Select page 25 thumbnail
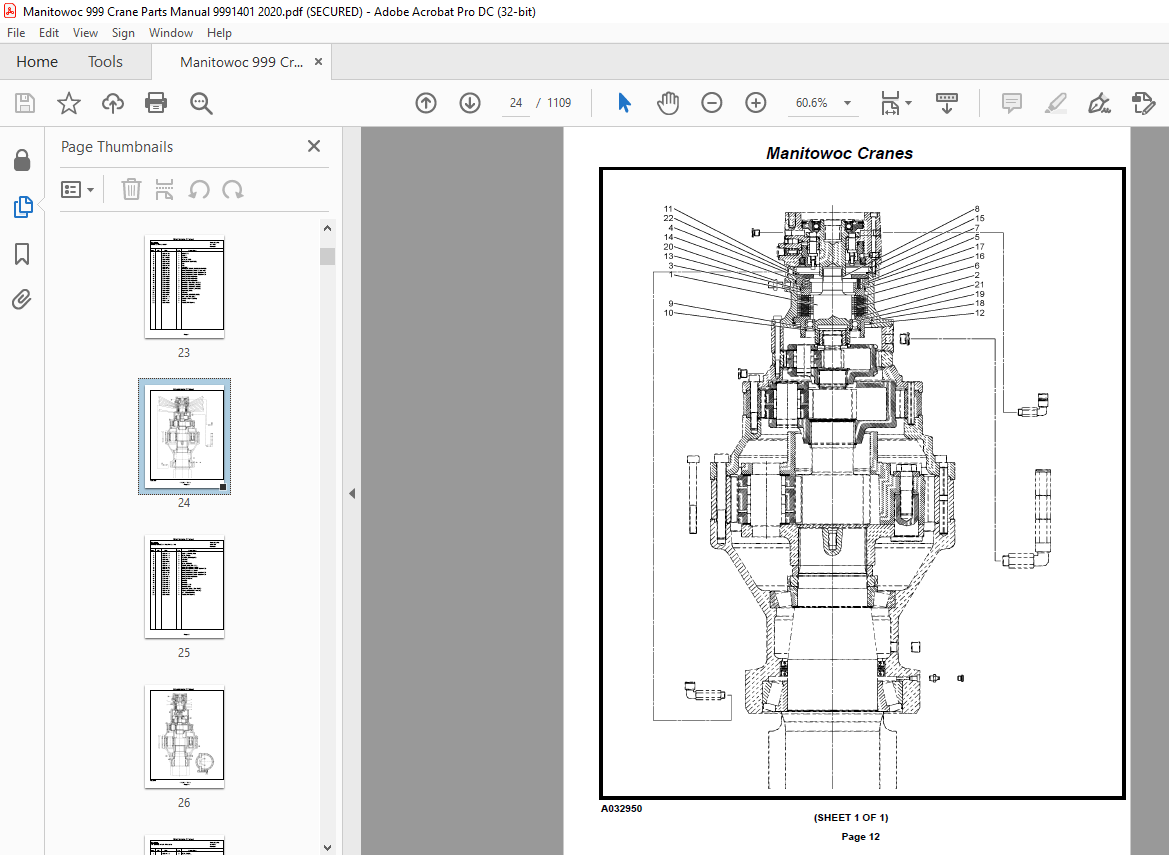 click(184, 587)
